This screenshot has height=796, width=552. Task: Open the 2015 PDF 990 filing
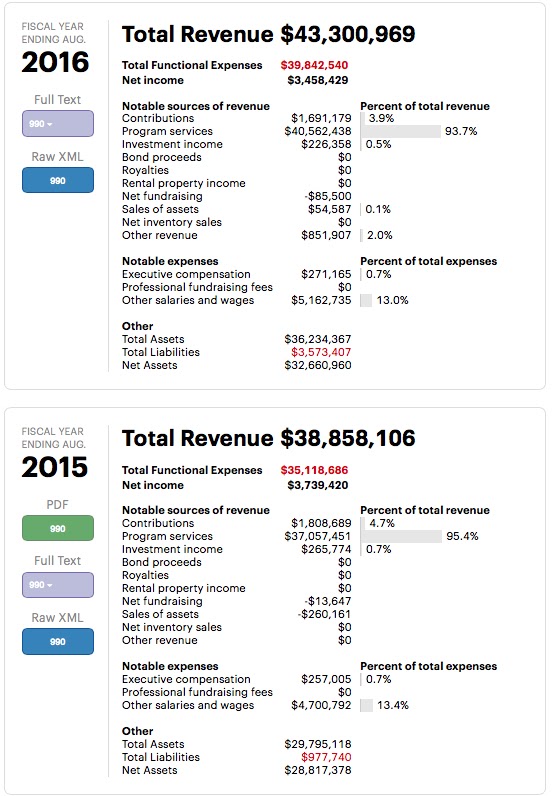point(57,528)
